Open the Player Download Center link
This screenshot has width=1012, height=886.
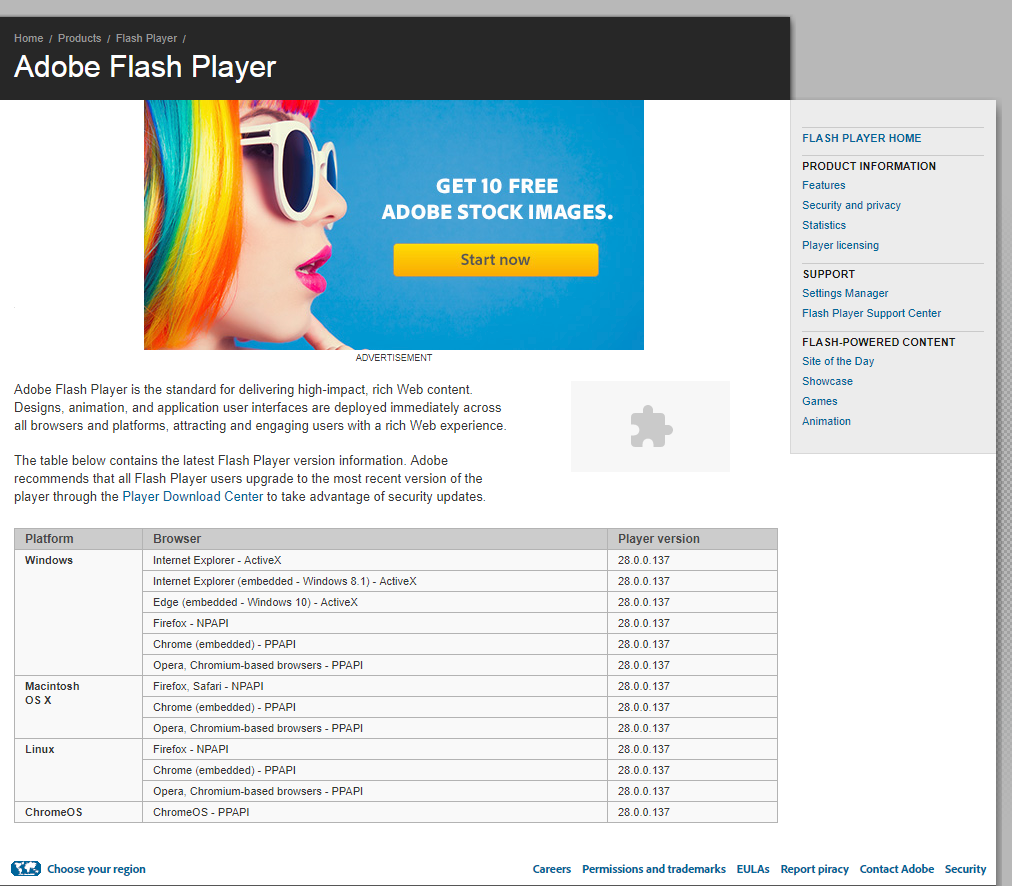[193, 497]
